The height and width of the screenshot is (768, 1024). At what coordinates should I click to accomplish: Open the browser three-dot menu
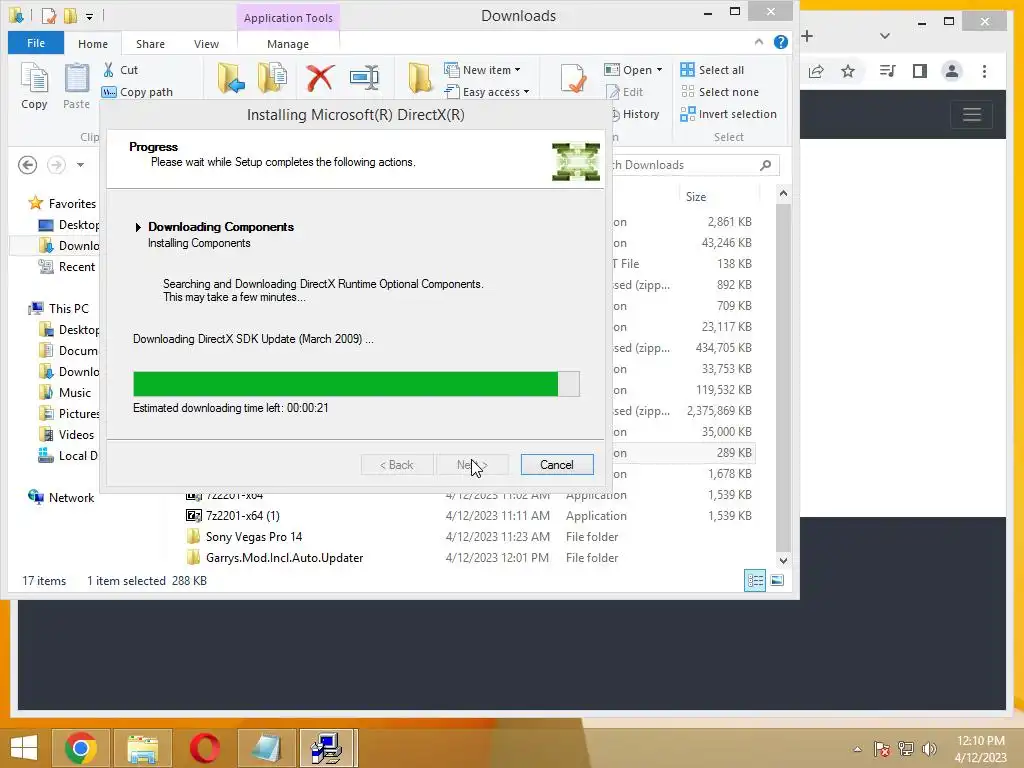coord(984,71)
